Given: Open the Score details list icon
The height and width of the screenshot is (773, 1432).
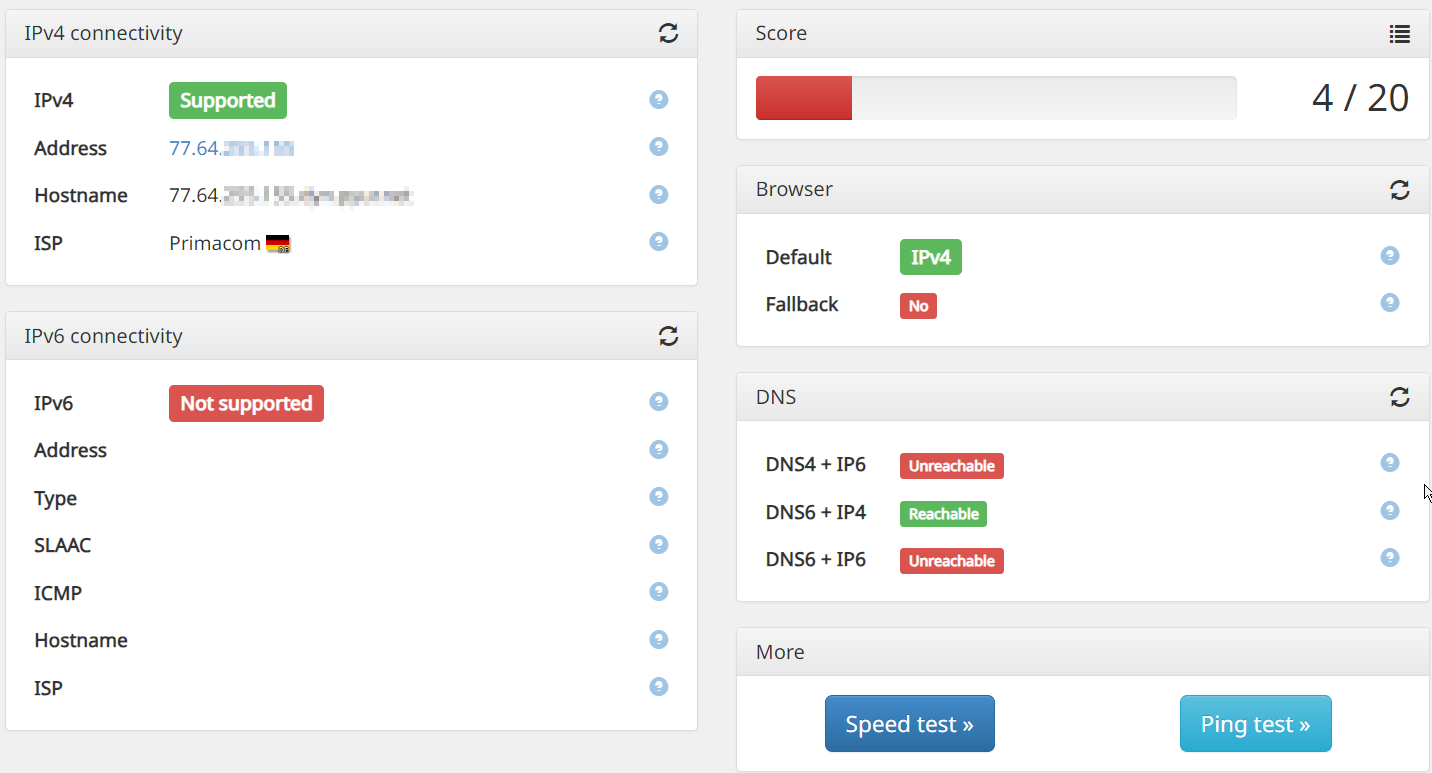Looking at the screenshot, I should (x=1400, y=34).
